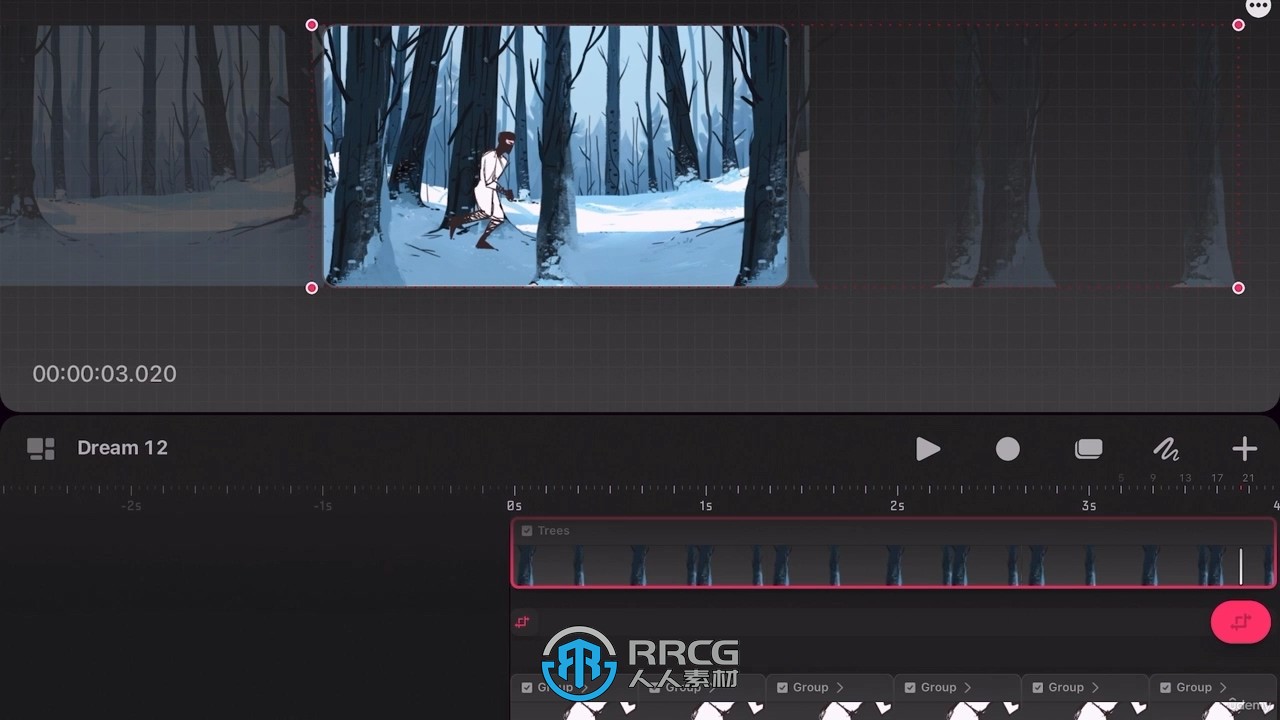Select the bottom-right pink transform handle
Image resolution: width=1280 pixels, height=720 pixels.
pyautogui.click(x=1238, y=288)
